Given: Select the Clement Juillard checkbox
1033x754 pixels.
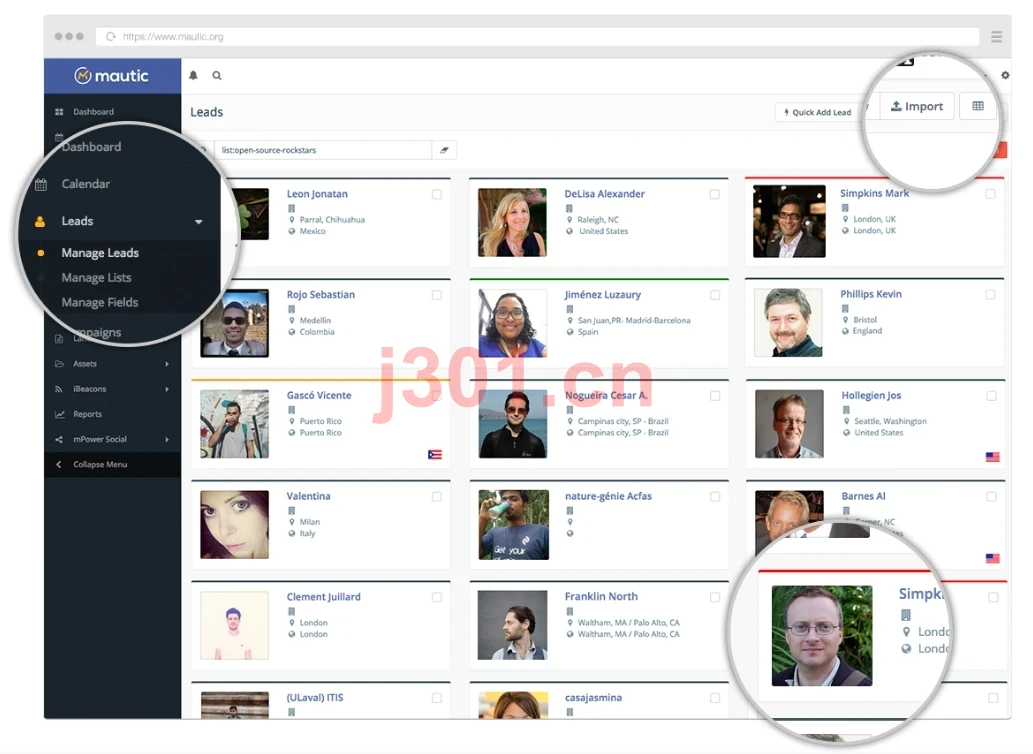Looking at the screenshot, I should coord(437,597).
